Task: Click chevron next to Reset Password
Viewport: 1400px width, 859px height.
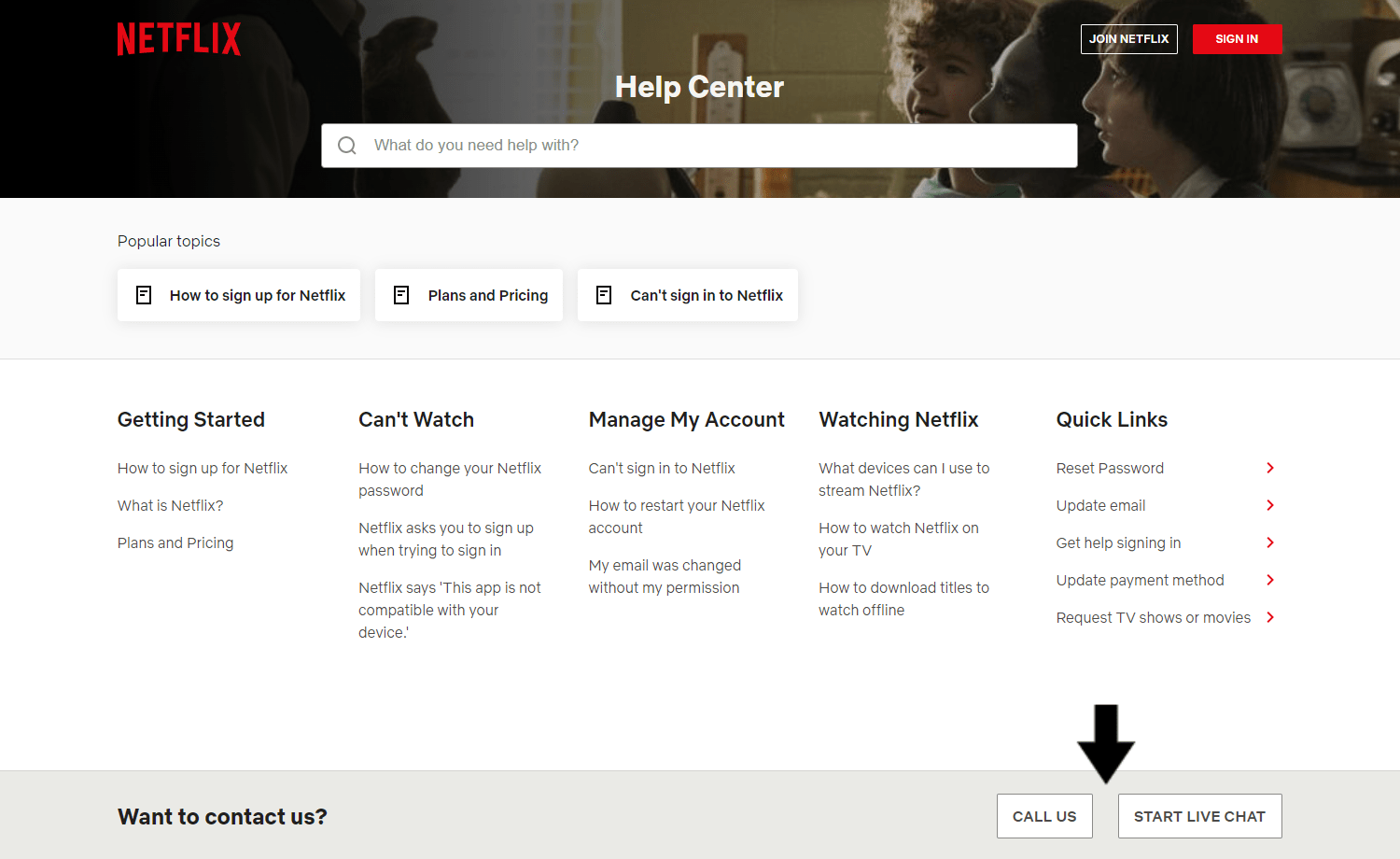Action: (1270, 468)
